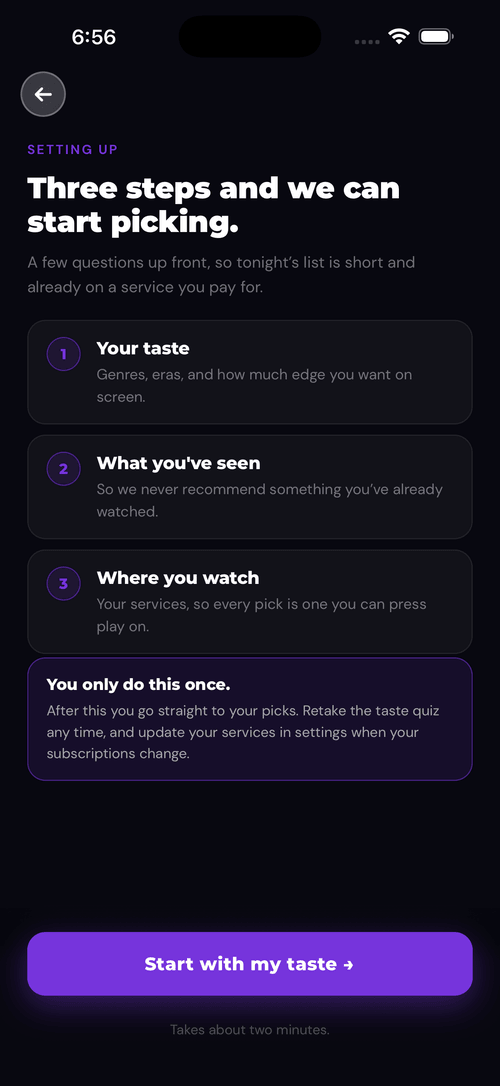
Task: Go back using the arrow button
Action: click(x=43, y=94)
